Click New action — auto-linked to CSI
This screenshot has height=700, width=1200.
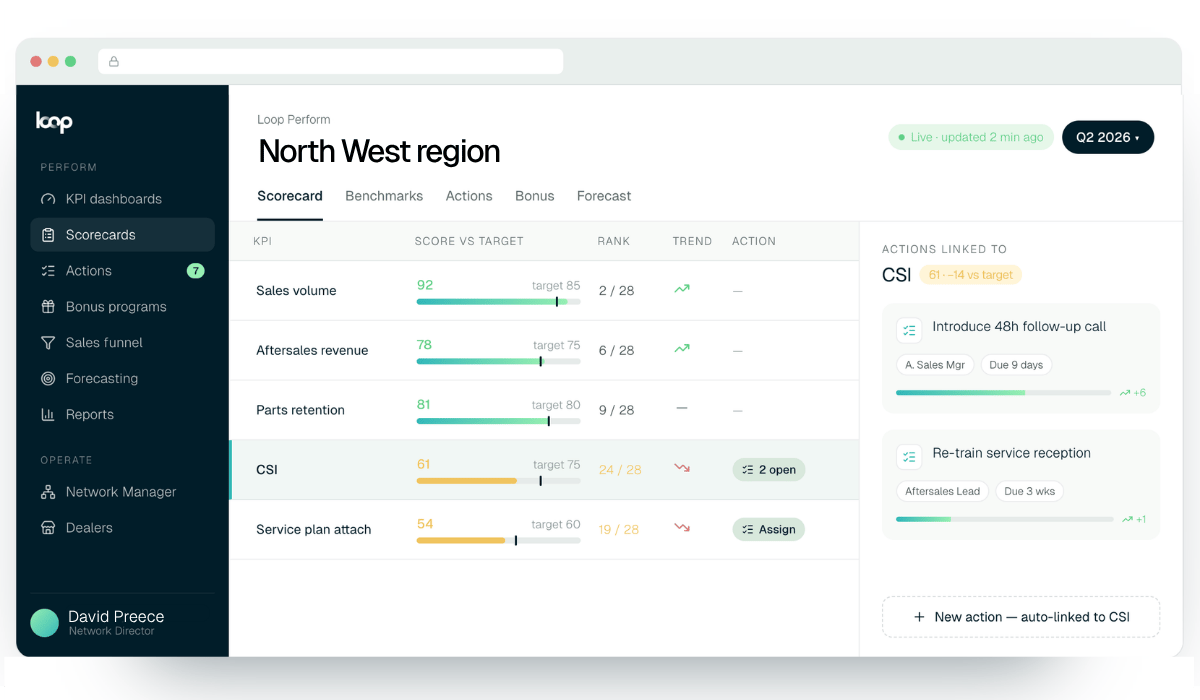click(x=1021, y=617)
